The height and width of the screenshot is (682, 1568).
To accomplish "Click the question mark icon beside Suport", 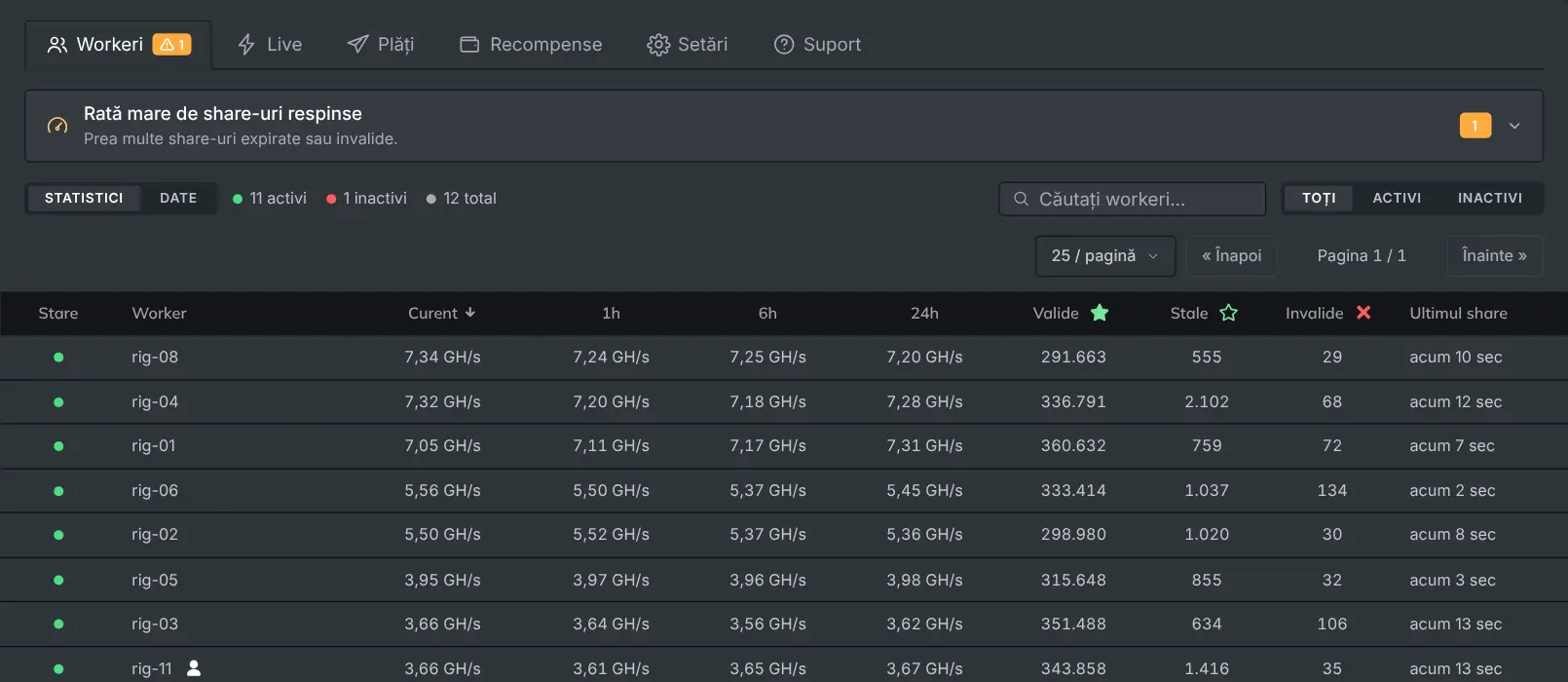I will (x=784, y=45).
